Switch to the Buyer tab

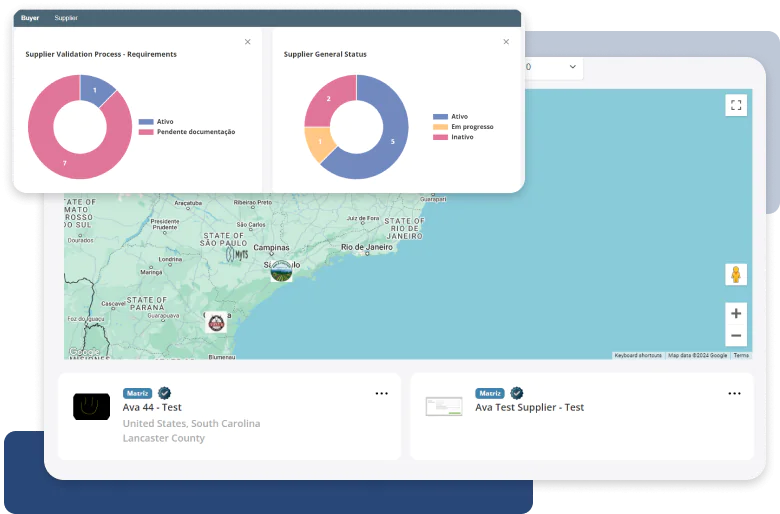coord(30,18)
